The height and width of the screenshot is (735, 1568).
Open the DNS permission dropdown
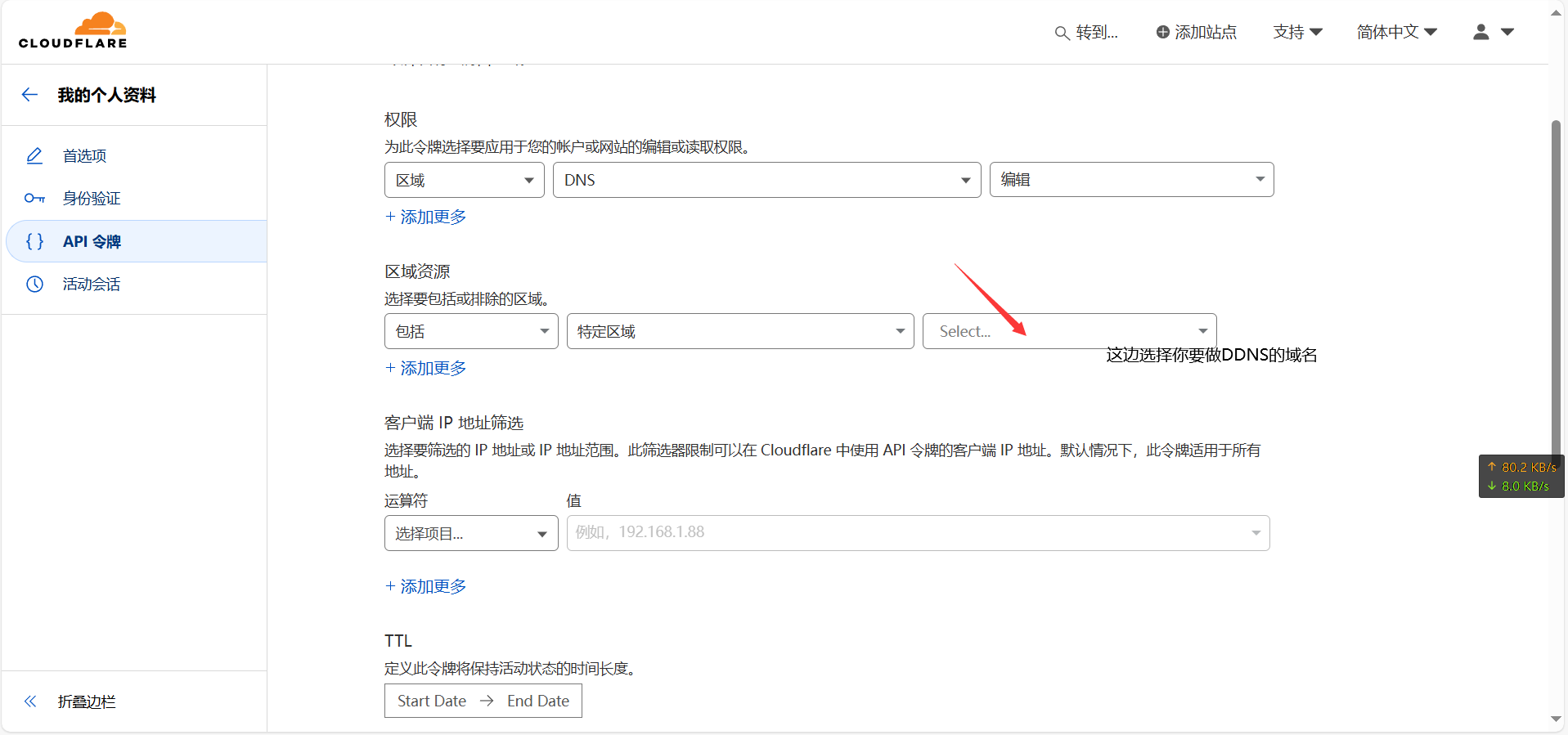tap(767, 180)
